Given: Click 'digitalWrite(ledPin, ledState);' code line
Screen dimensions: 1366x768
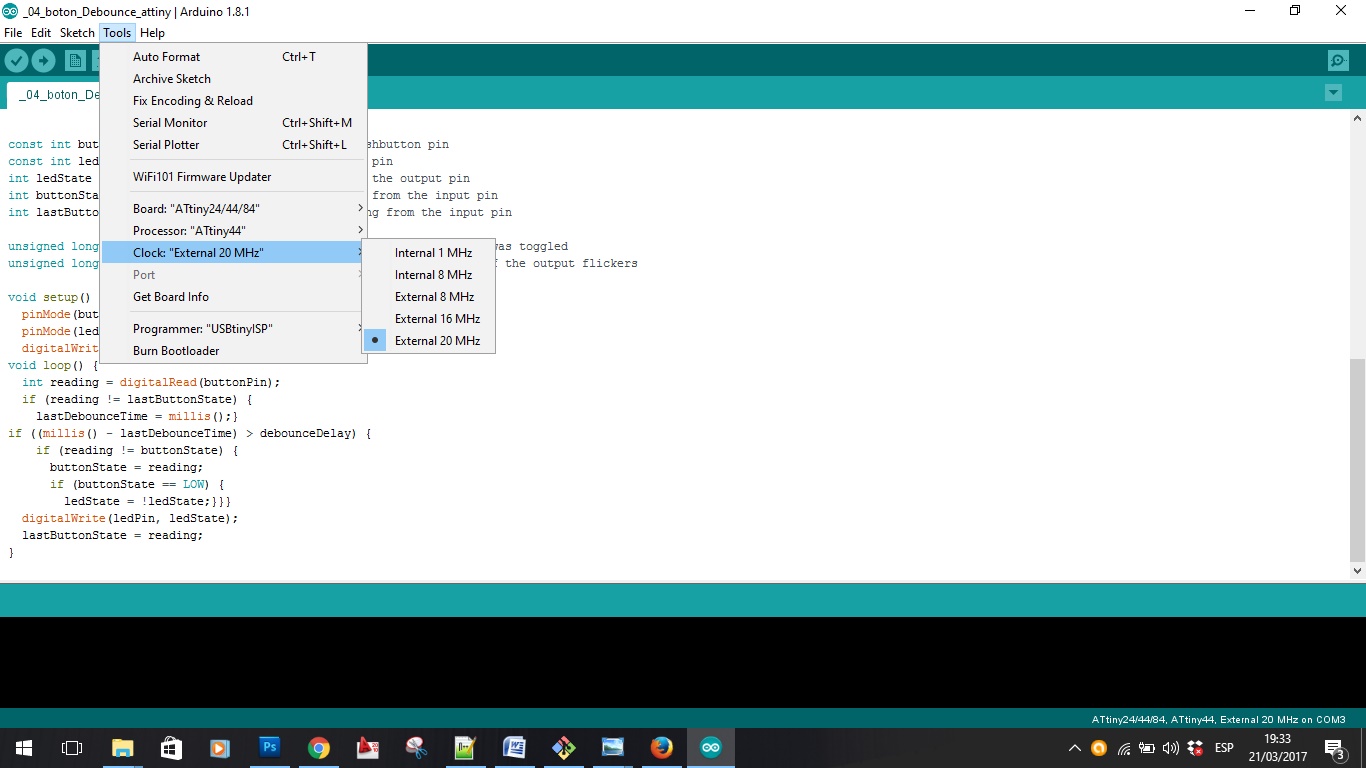Looking at the screenshot, I should click(x=130, y=519).
